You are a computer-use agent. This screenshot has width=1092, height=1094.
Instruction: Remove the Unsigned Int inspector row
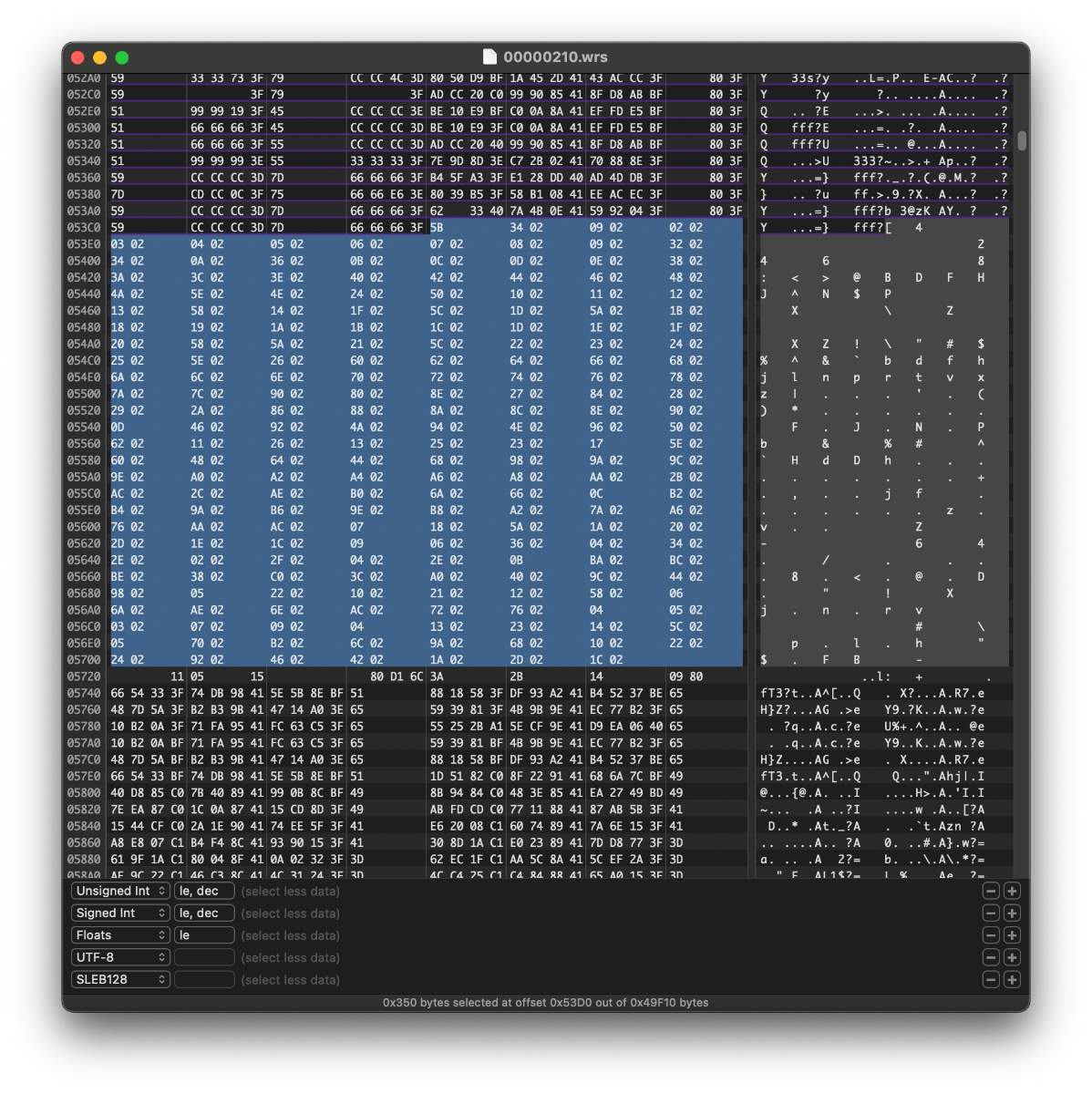[991, 892]
